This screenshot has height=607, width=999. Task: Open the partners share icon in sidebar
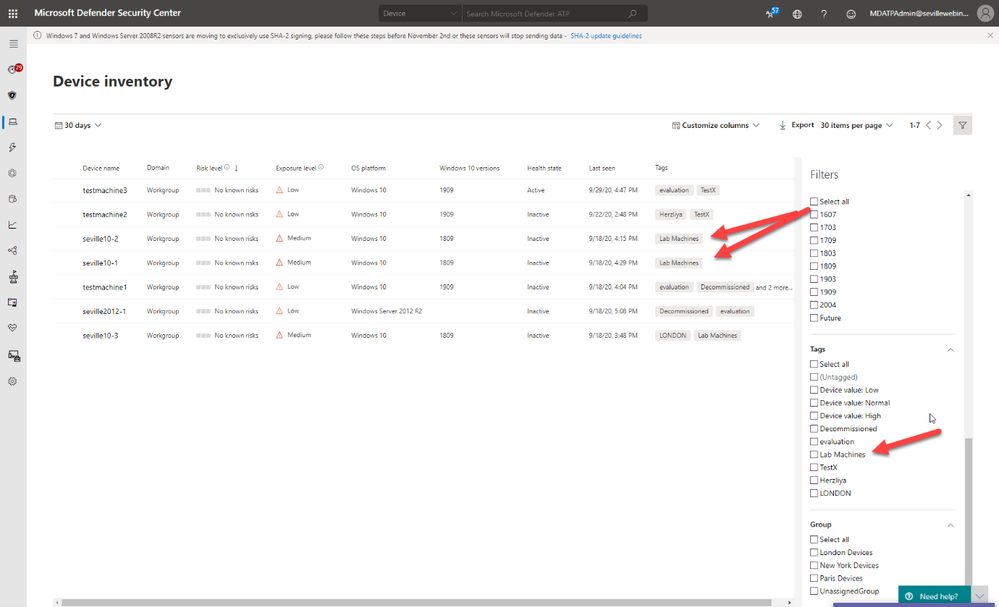(12, 250)
